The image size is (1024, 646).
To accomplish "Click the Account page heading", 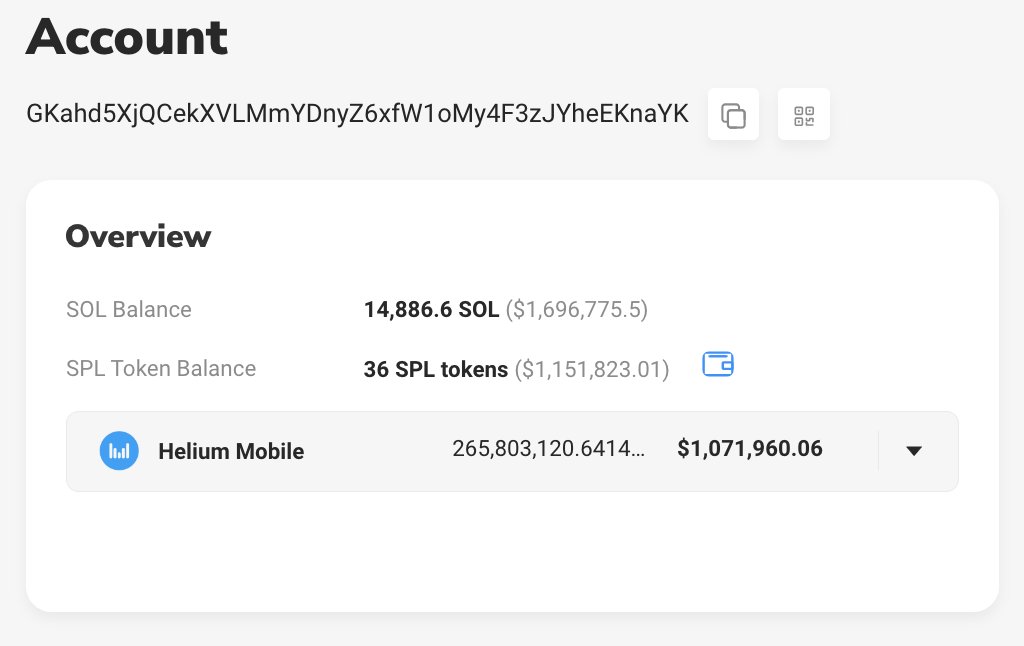I will click(127, 37).
